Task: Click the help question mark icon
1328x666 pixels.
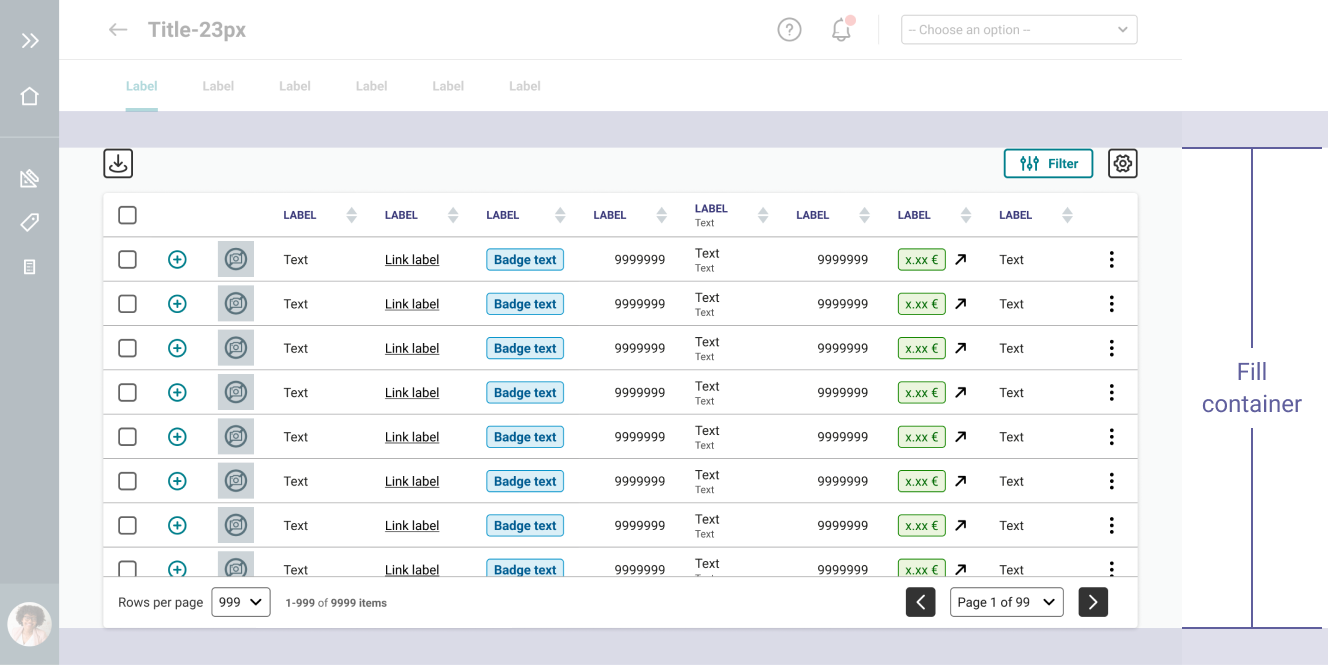Action: click(789, 30)
